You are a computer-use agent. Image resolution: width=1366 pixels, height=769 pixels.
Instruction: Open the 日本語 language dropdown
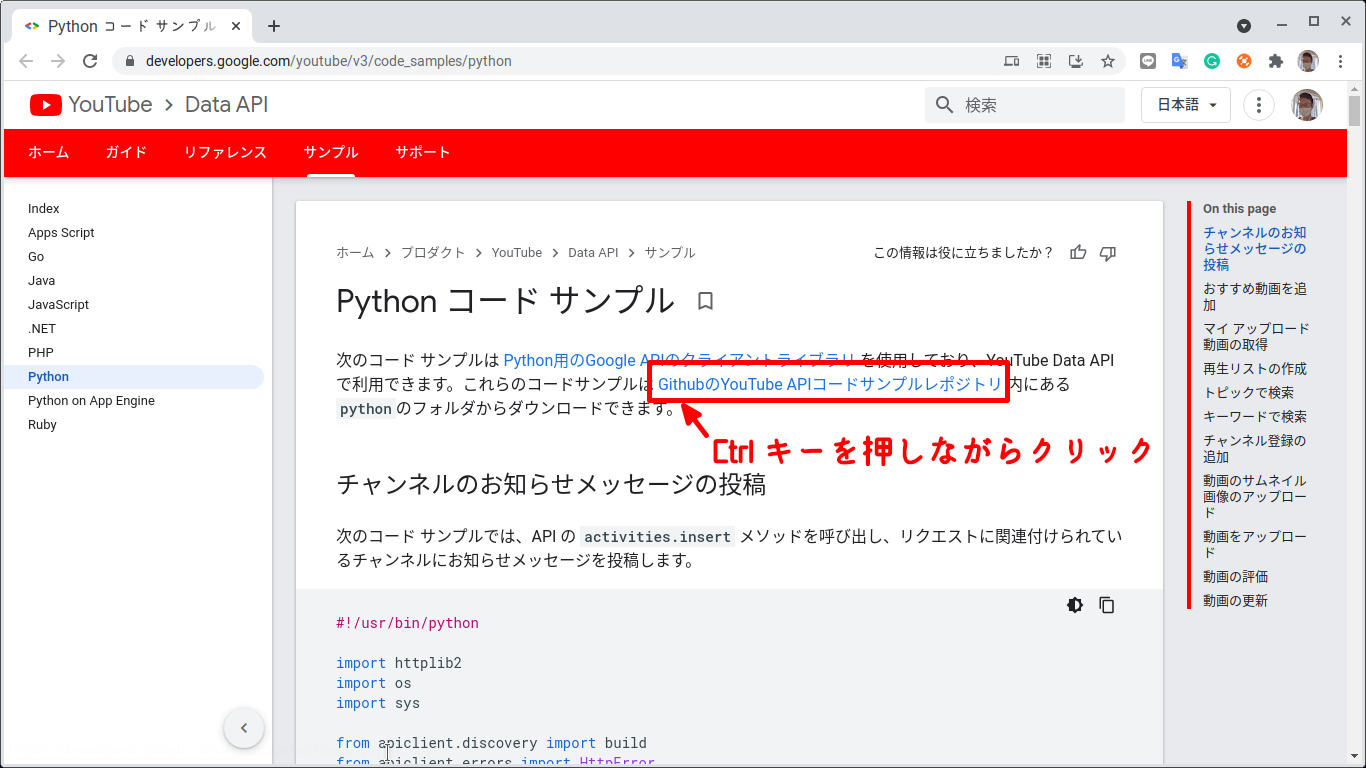tap(1185, 104)
